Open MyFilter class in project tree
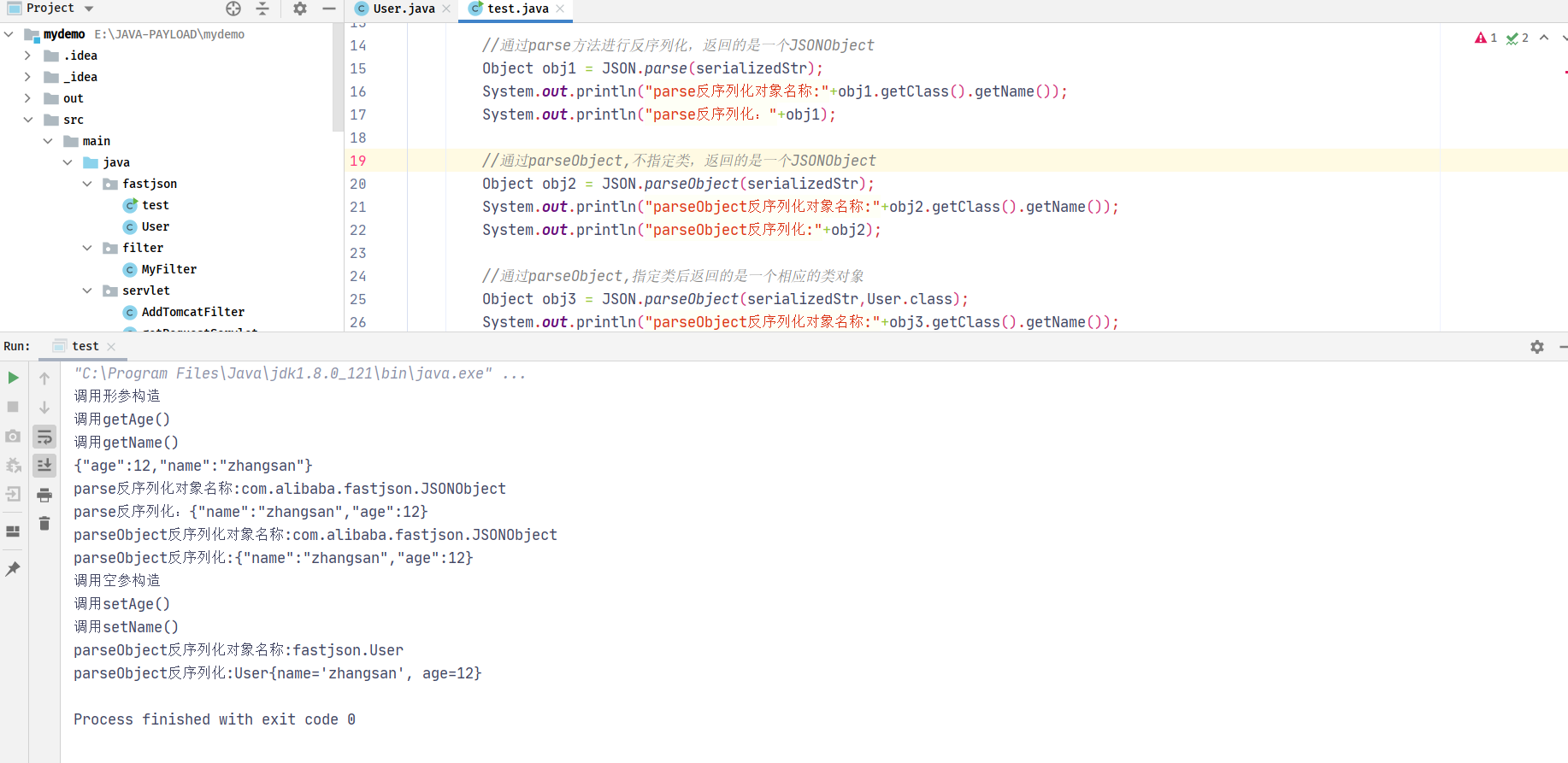Viewport: 1568px width, 763px height. [x=168, y=269]
